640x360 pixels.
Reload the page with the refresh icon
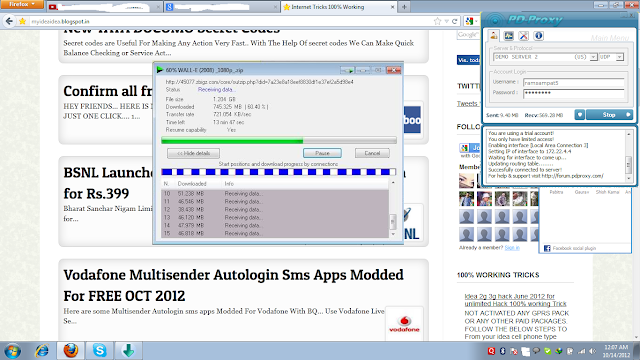(455, 21)
